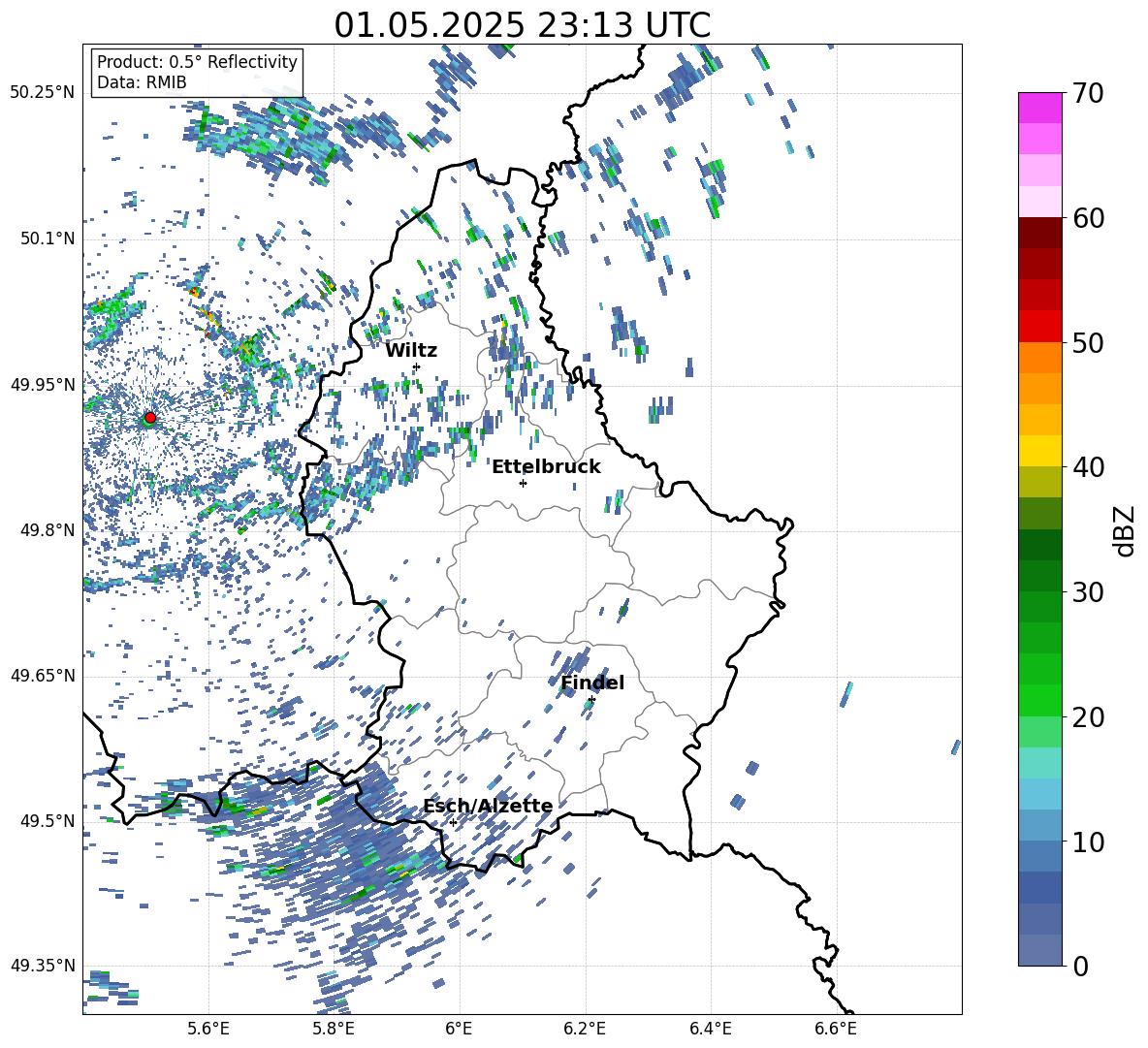
Task: Click the bright green colorbar segment at 20
Action: coord(1039,700)
